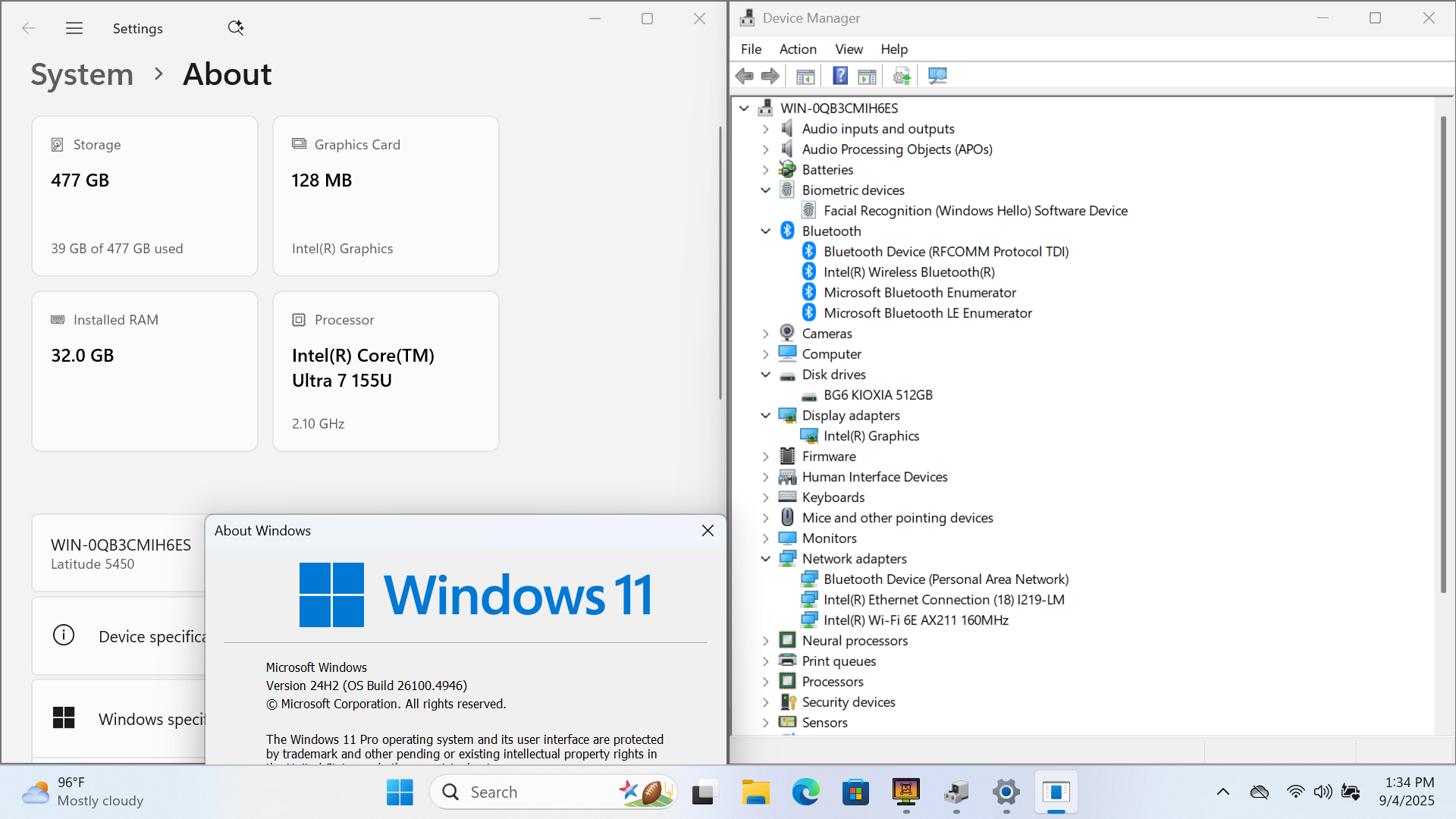Select Intel(R) Wireless Bluetooth(R) device
Image resolution: width=1456 pixels, height=819 pixels.
tap(909, 272)
